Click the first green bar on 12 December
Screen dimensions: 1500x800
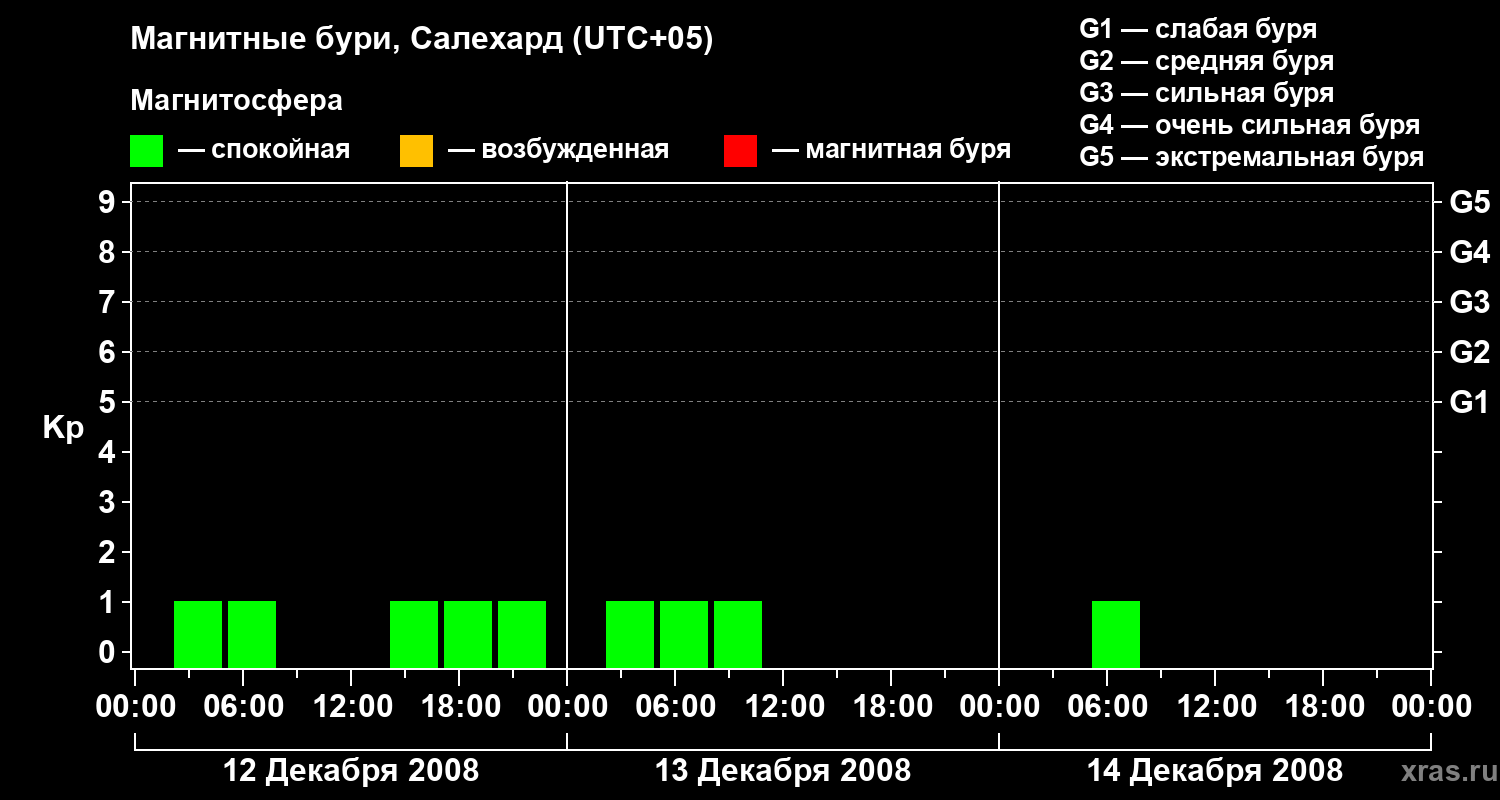click(198, 634)
